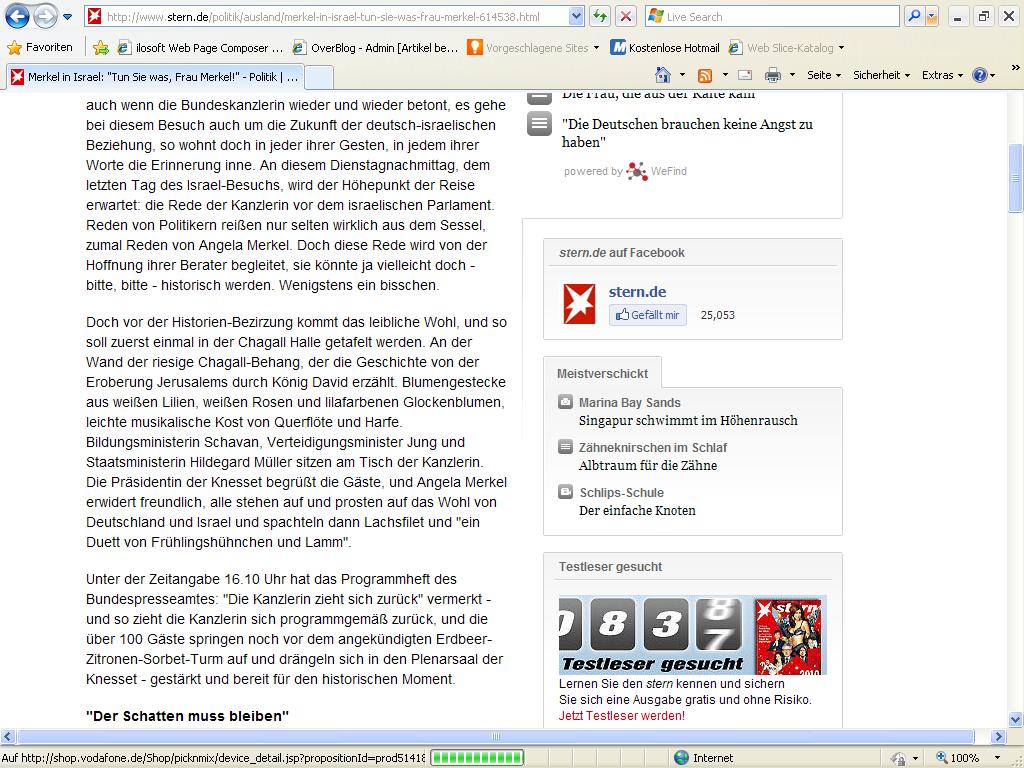
Task: Open the search provider options dropdown
Action: point(932,17)
